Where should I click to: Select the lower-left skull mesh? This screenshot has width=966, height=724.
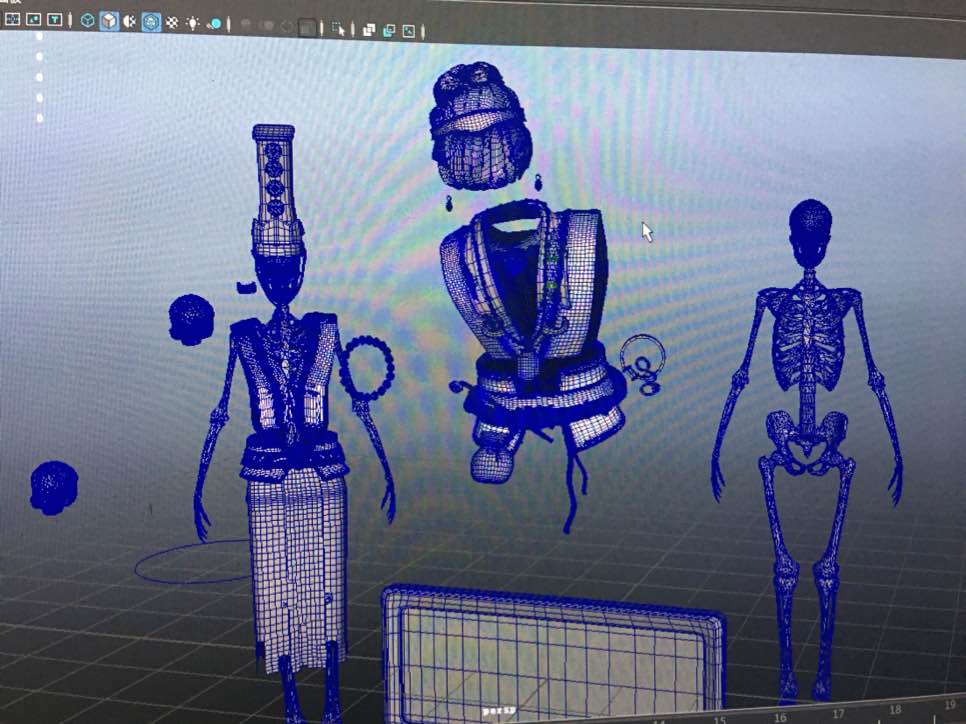[54, 488]
